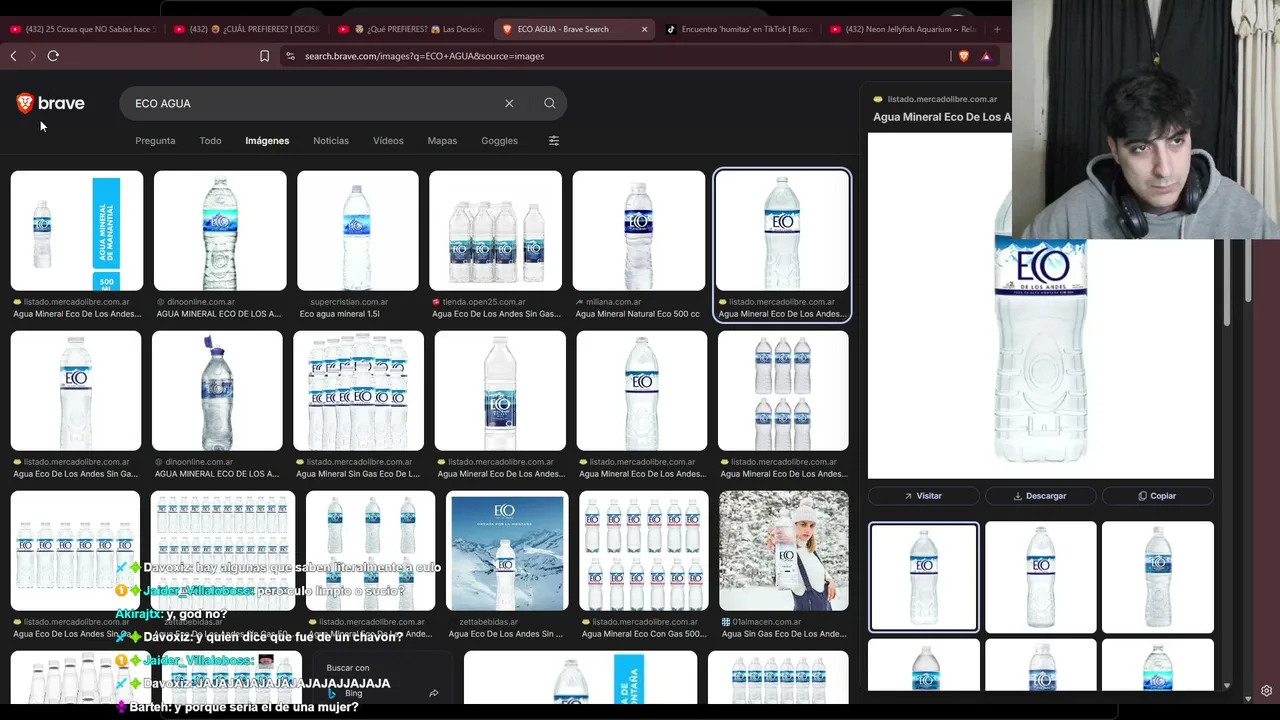Click the browser forward arrow
The image size is (1280, 720).
32,56
